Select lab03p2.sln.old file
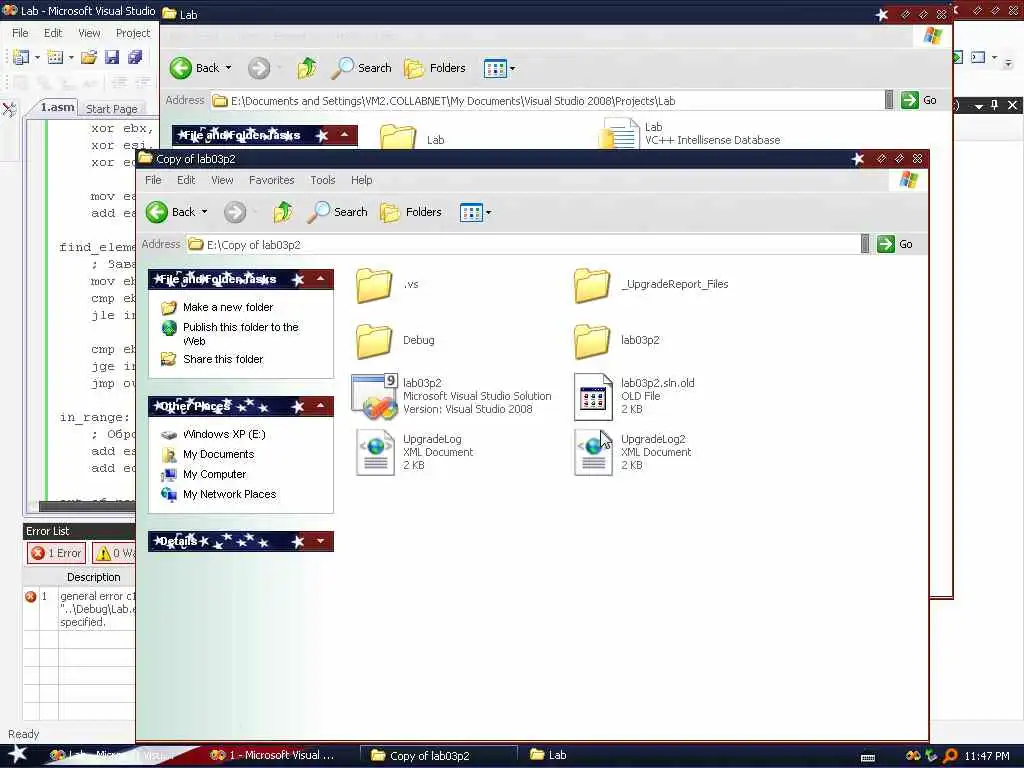The image size is (1024, 768). pos(634,396)
